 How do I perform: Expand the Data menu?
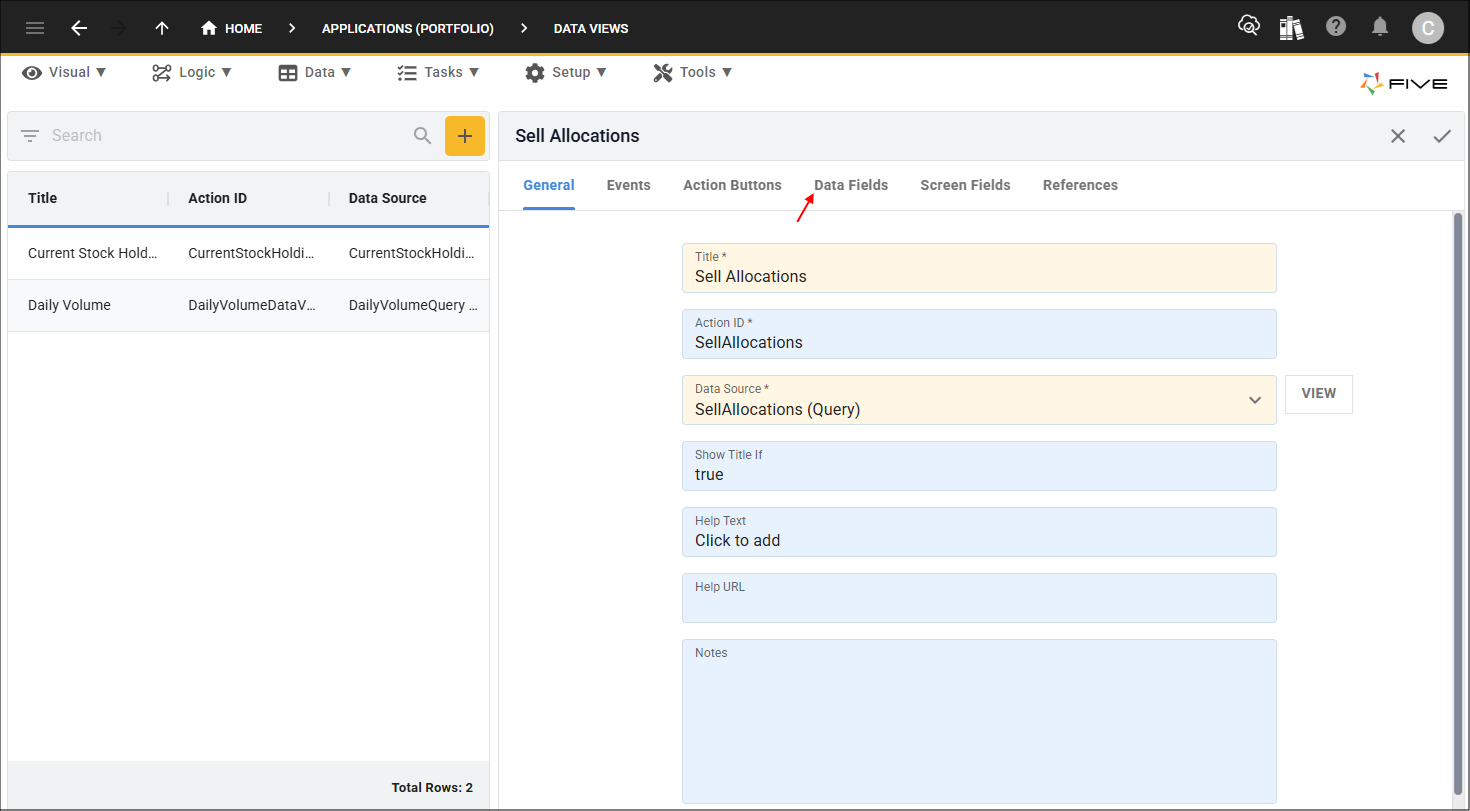(x=315, y=72)
